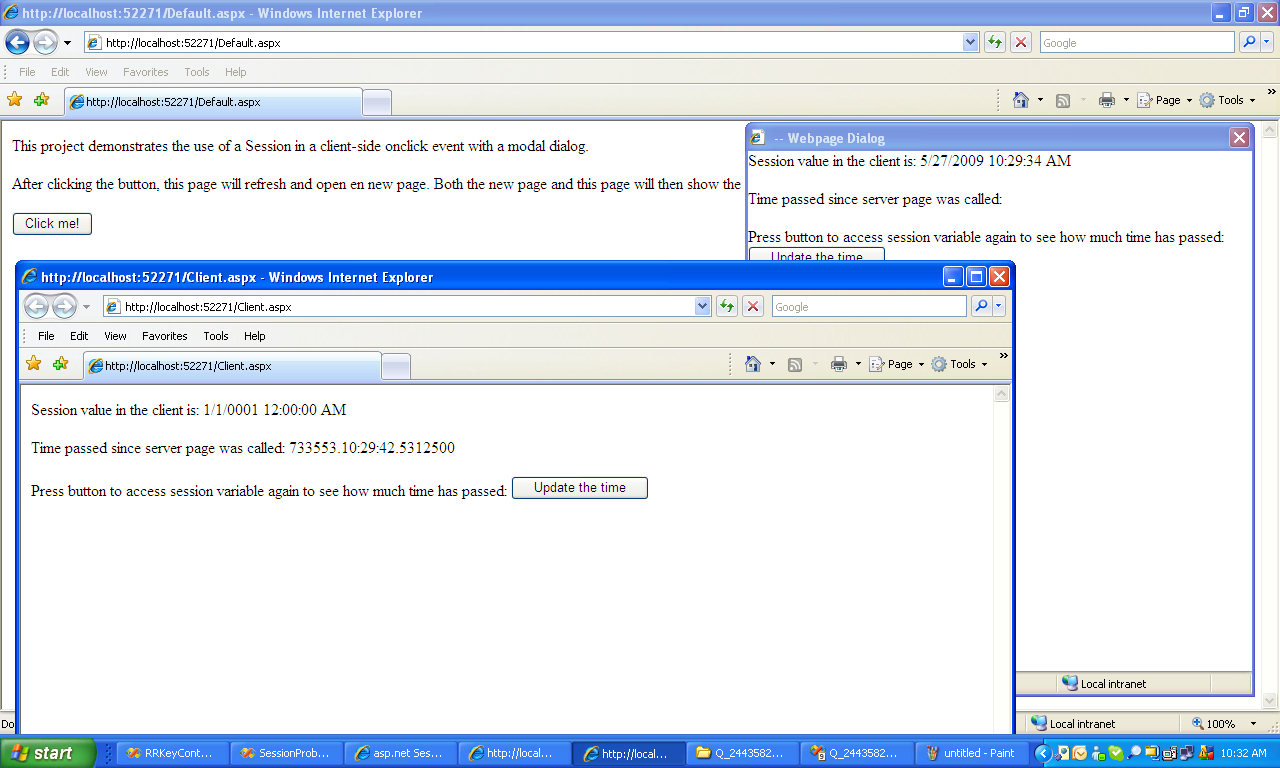Click inside the Google search box
This screenshot has width=1280, height=768.
click(868, 306)
